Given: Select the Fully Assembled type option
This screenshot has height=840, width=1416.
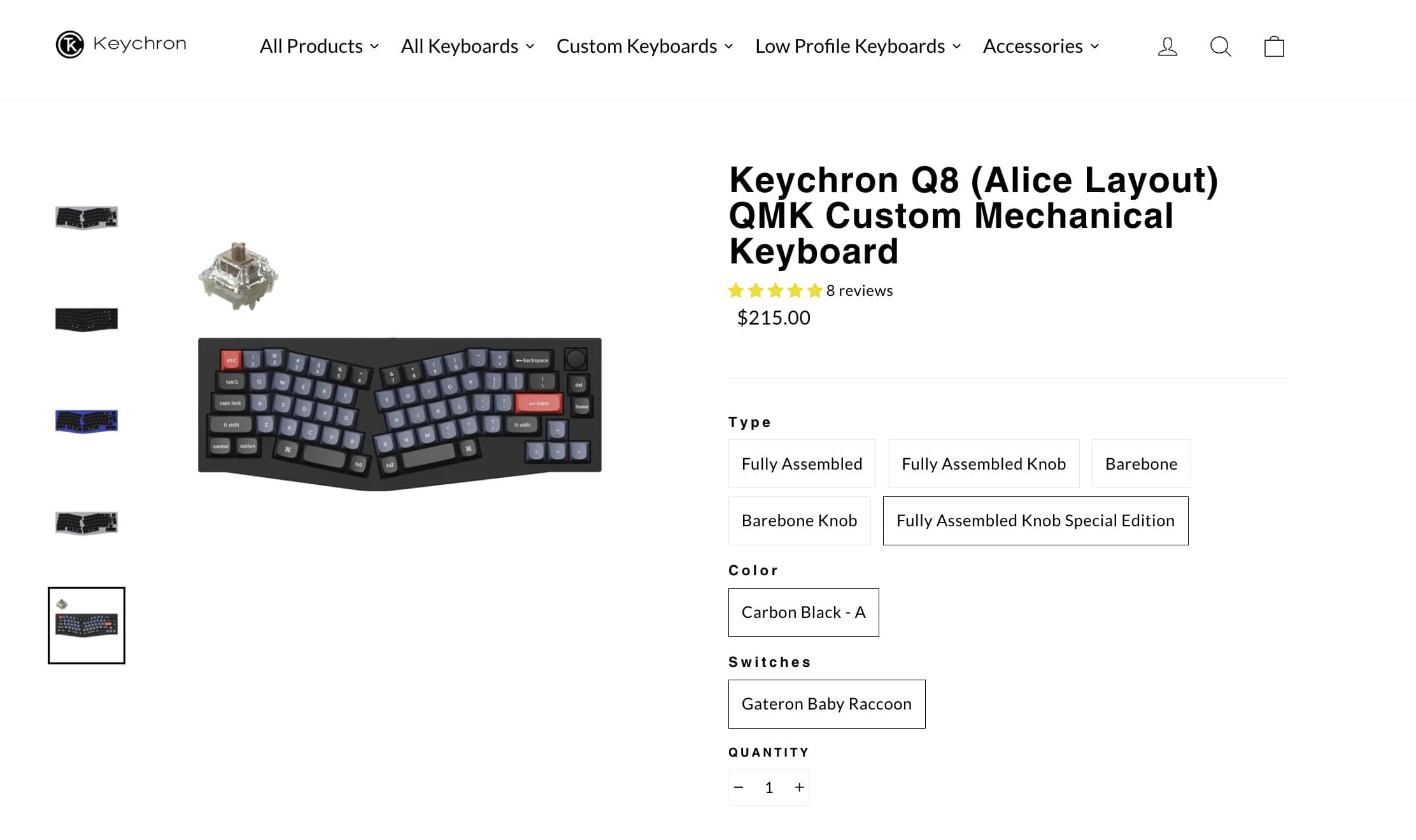Looking at the screenshot, I should point(802,464).
